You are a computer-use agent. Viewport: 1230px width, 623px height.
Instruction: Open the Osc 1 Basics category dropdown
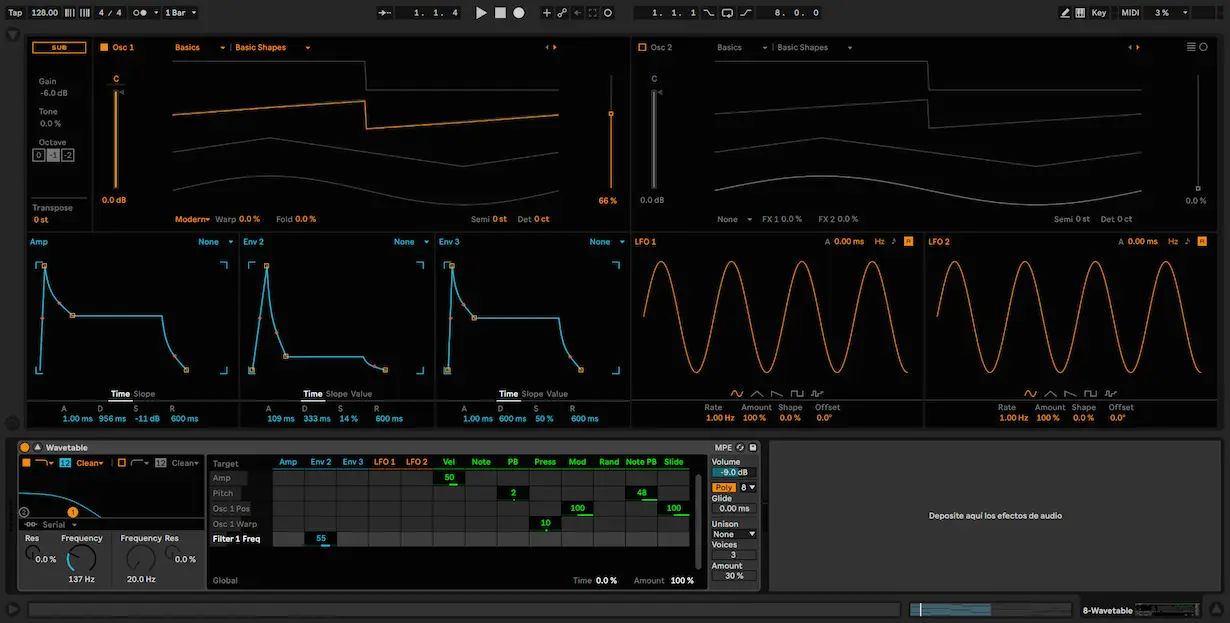click(x=201, y=47)
